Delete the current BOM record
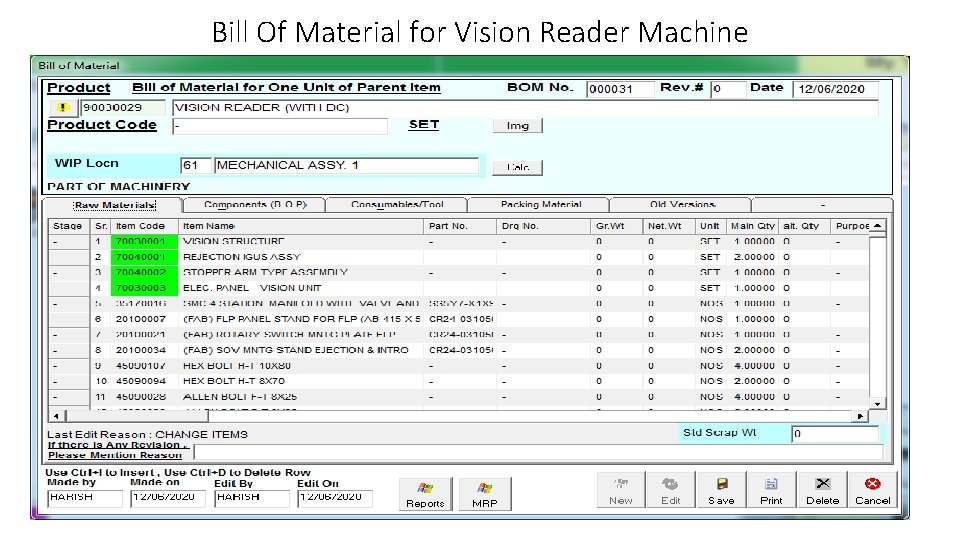960x540 pixels. (822, 490)
